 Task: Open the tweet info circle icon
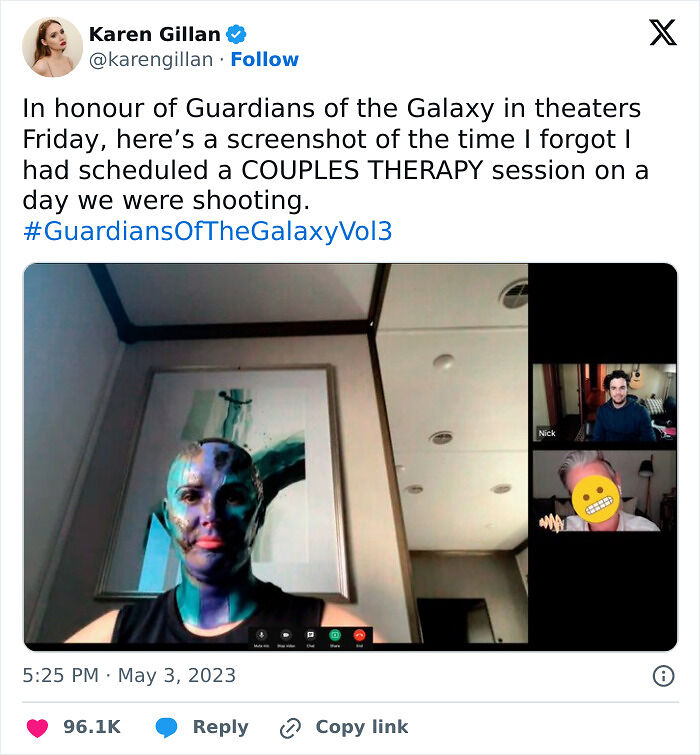[663, 676]
